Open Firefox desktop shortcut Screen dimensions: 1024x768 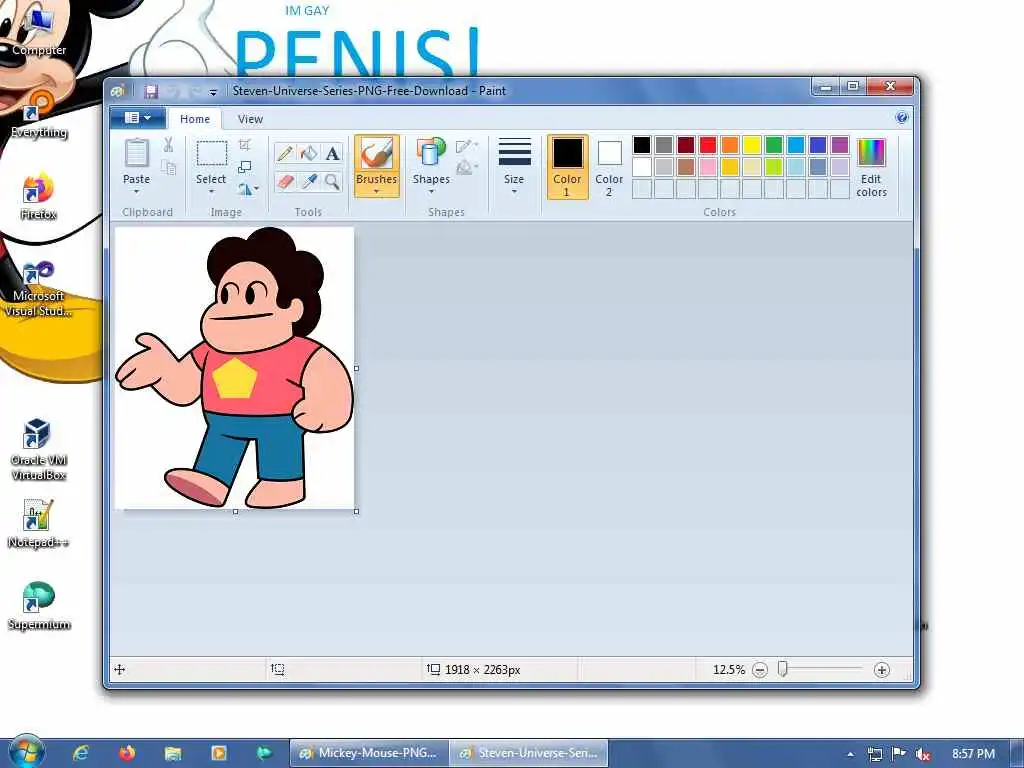click(x=39, y=196)
